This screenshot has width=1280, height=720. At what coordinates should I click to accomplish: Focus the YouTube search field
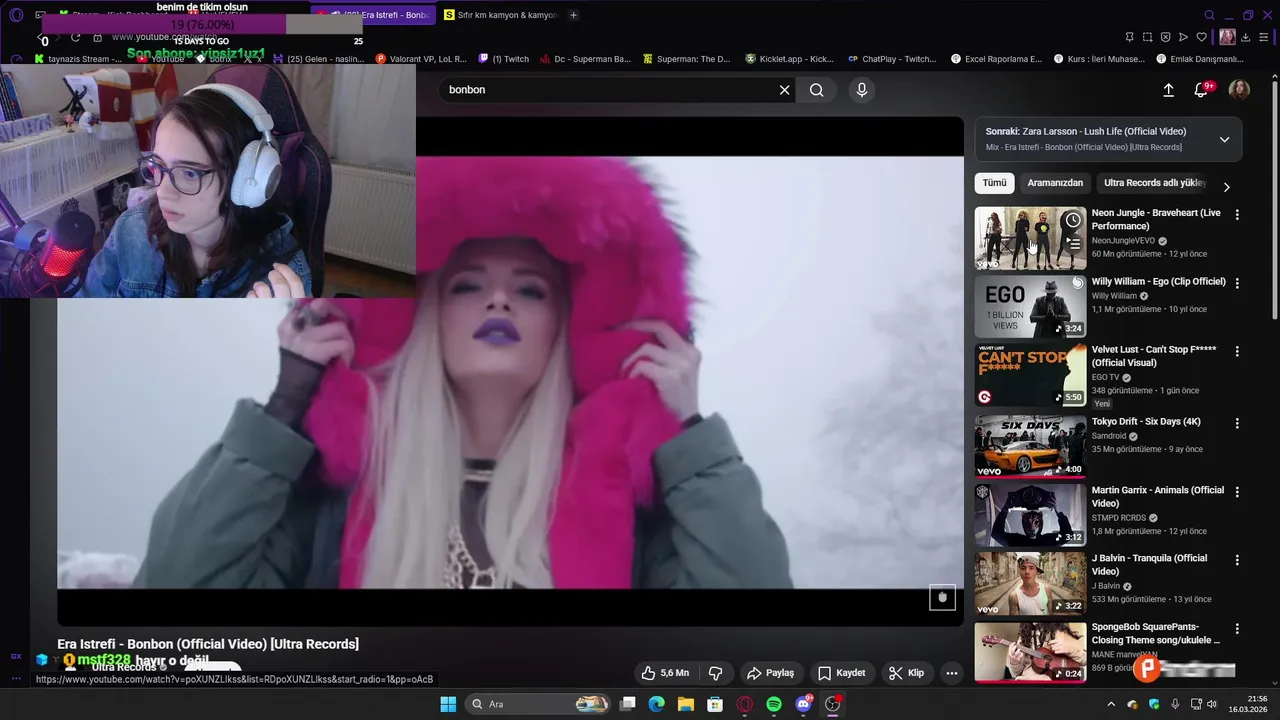[610, 90]
